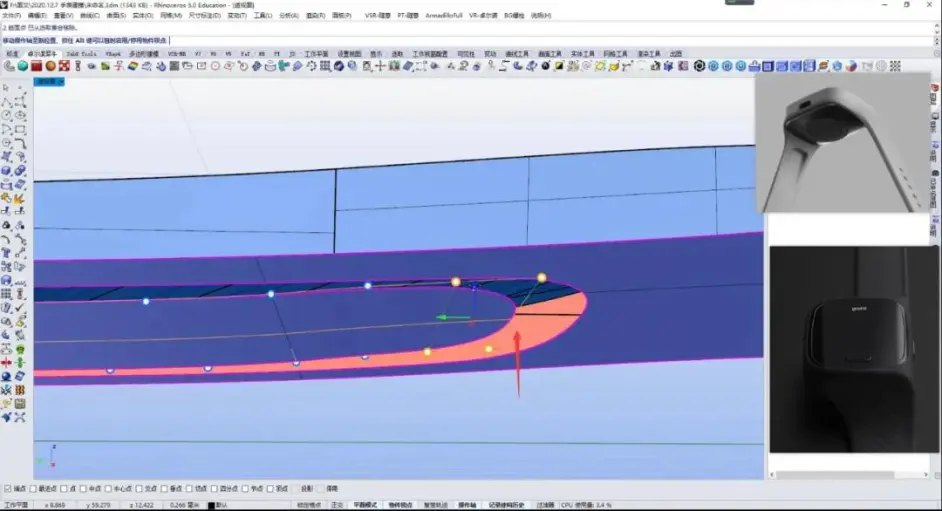This screenshot has width=942, height=511.
Task: Toggle the 交点 osnap checkbox
Action: tap(139, 489)
